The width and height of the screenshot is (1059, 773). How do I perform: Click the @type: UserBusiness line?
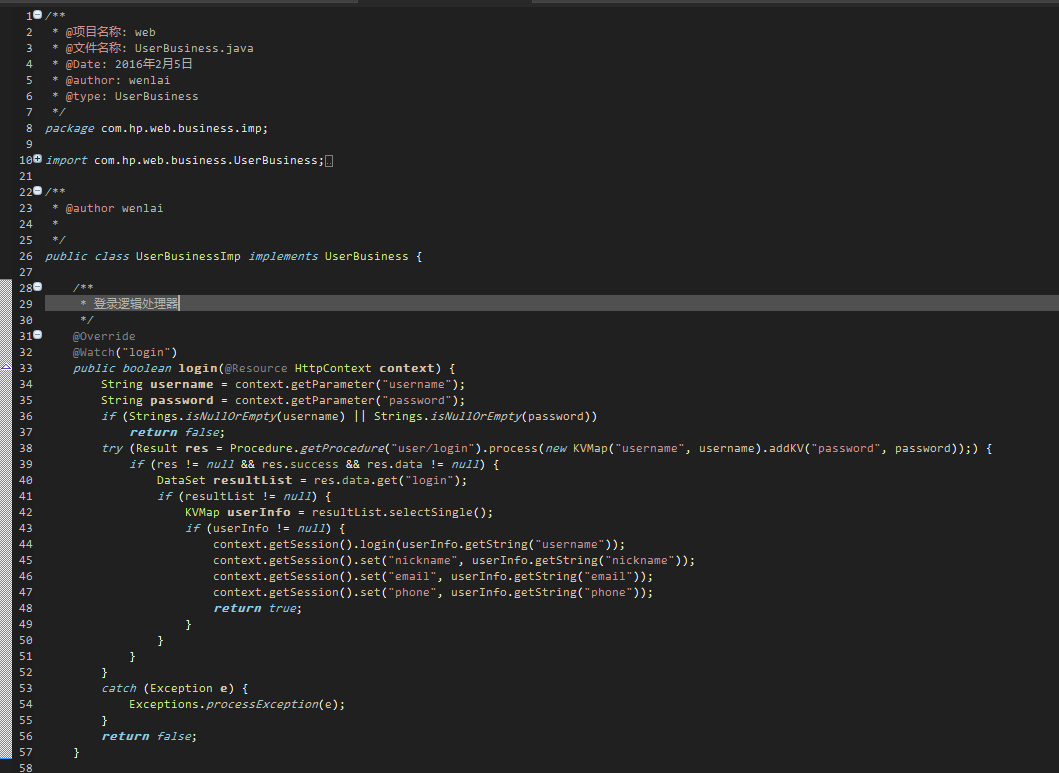132,96
